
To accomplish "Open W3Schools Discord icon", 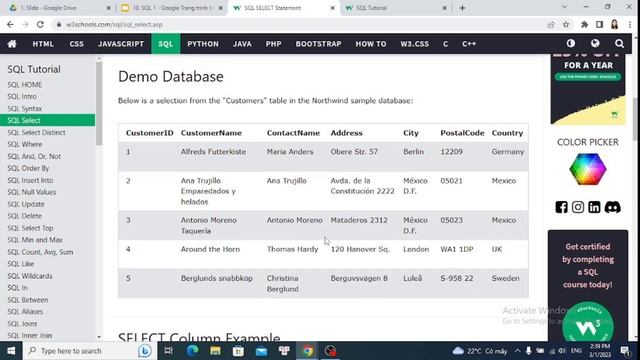I will pos(612,207).
